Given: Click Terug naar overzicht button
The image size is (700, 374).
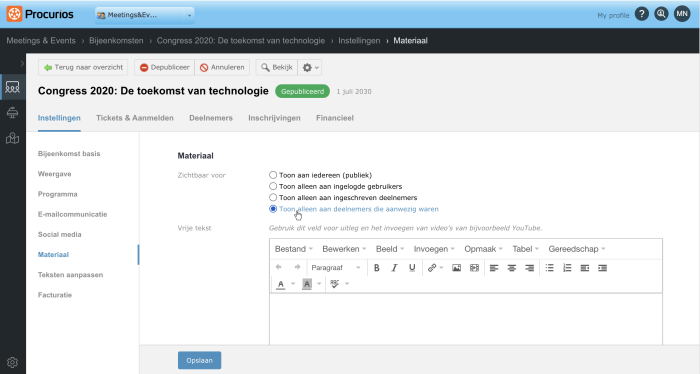Looking at the screenshot, I should [83, 67].
